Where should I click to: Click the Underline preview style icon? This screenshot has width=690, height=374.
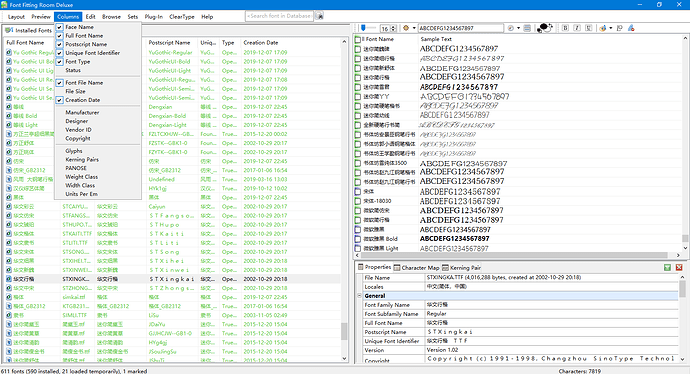click(588, 28)
